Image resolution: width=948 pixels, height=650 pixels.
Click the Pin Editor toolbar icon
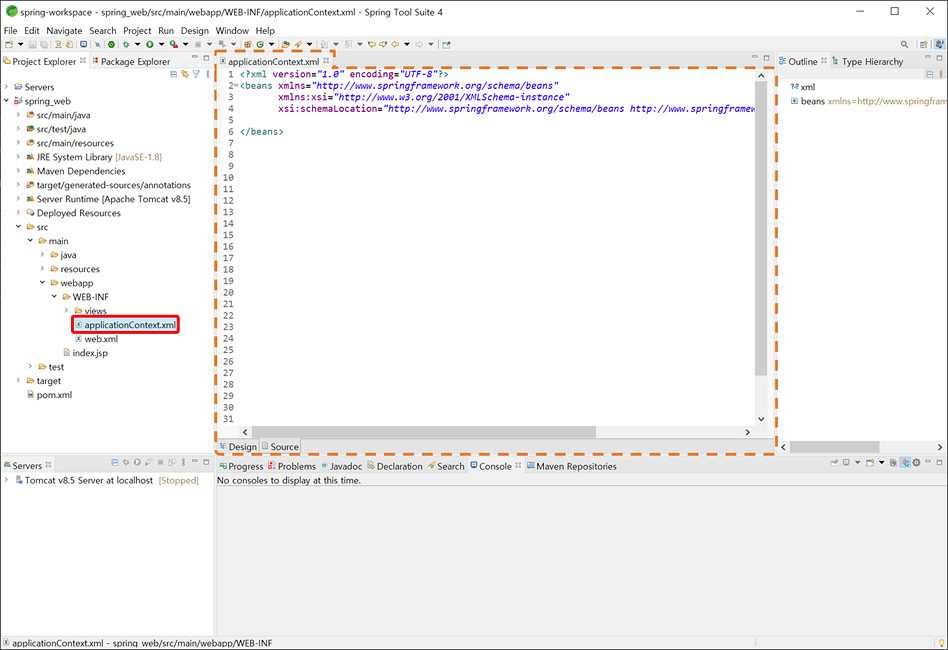[446, 44]
